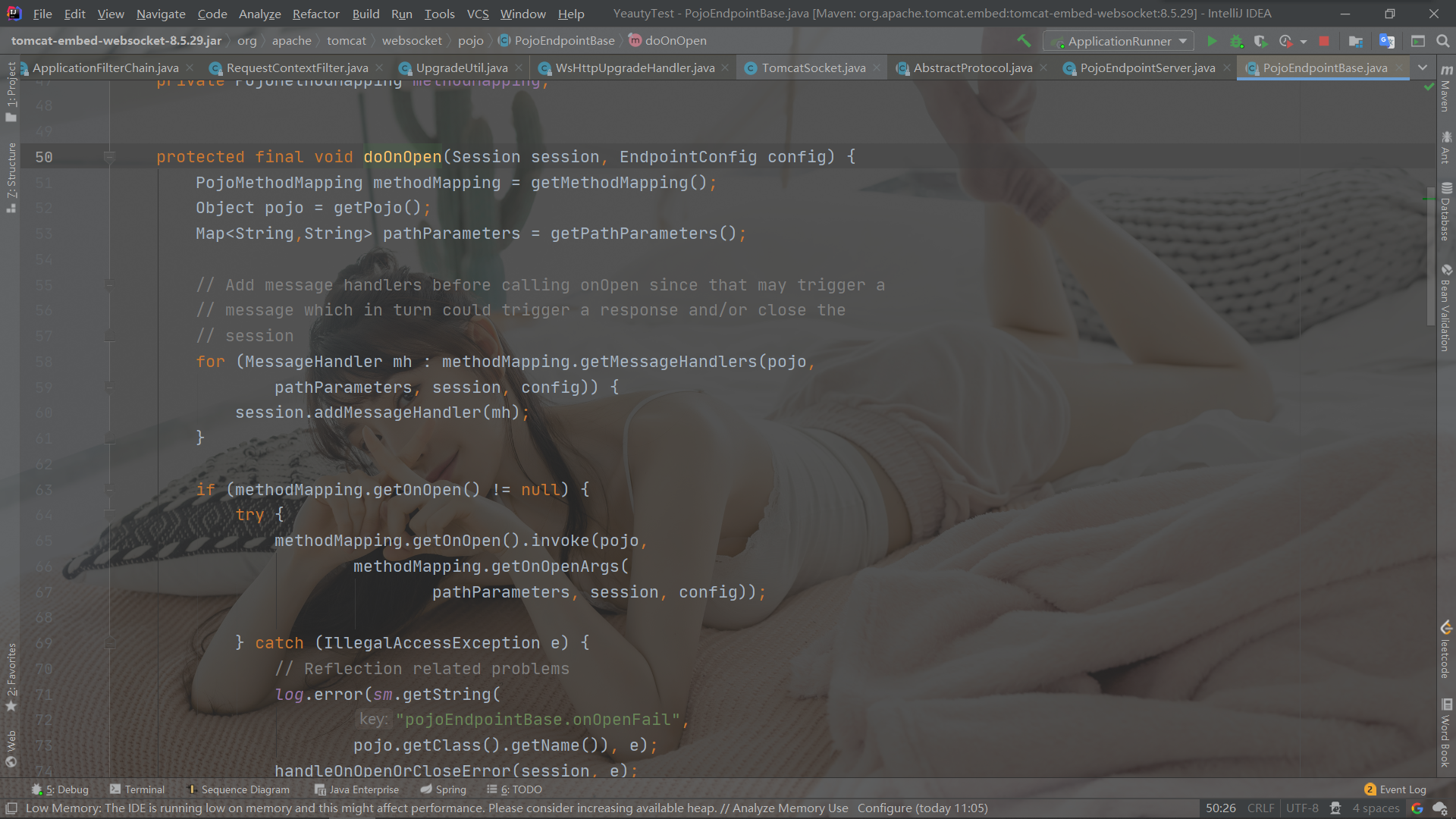Image resolution: width=1456 pixels, height=819 pixels.
Task: Open Project Structure folder icon
Action: point(1356,41)
